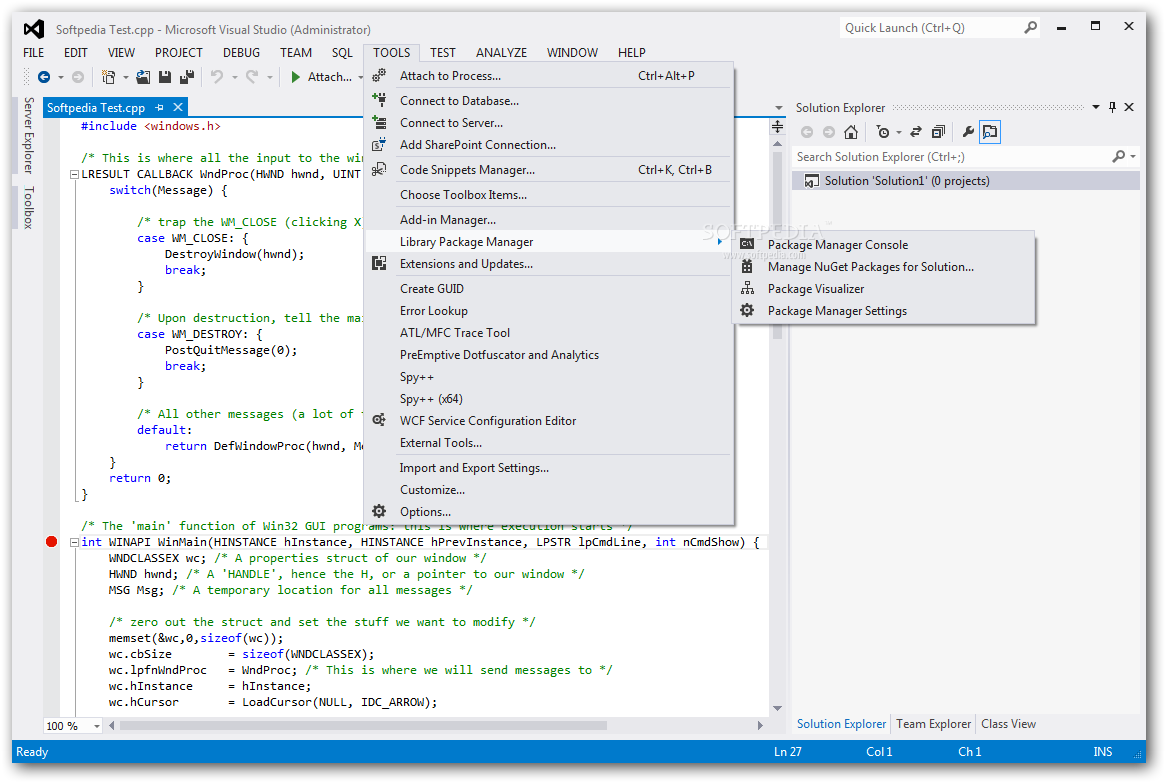Image resolution: width=1166 pixels, height=783 pixels.
Task: Click the Package Manager Settings gear icon
Action: [x=747, y=310]
